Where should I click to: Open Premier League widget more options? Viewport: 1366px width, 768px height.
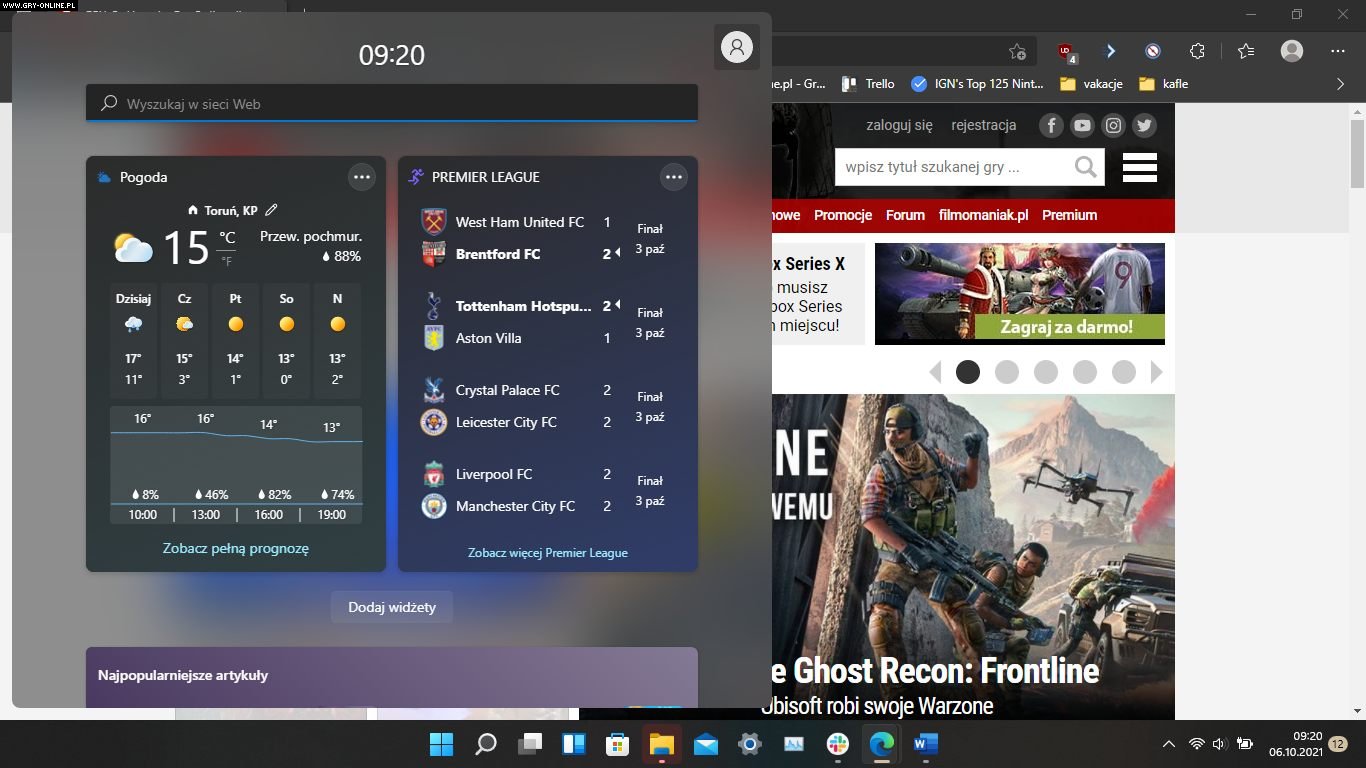(x=674, y=177)
